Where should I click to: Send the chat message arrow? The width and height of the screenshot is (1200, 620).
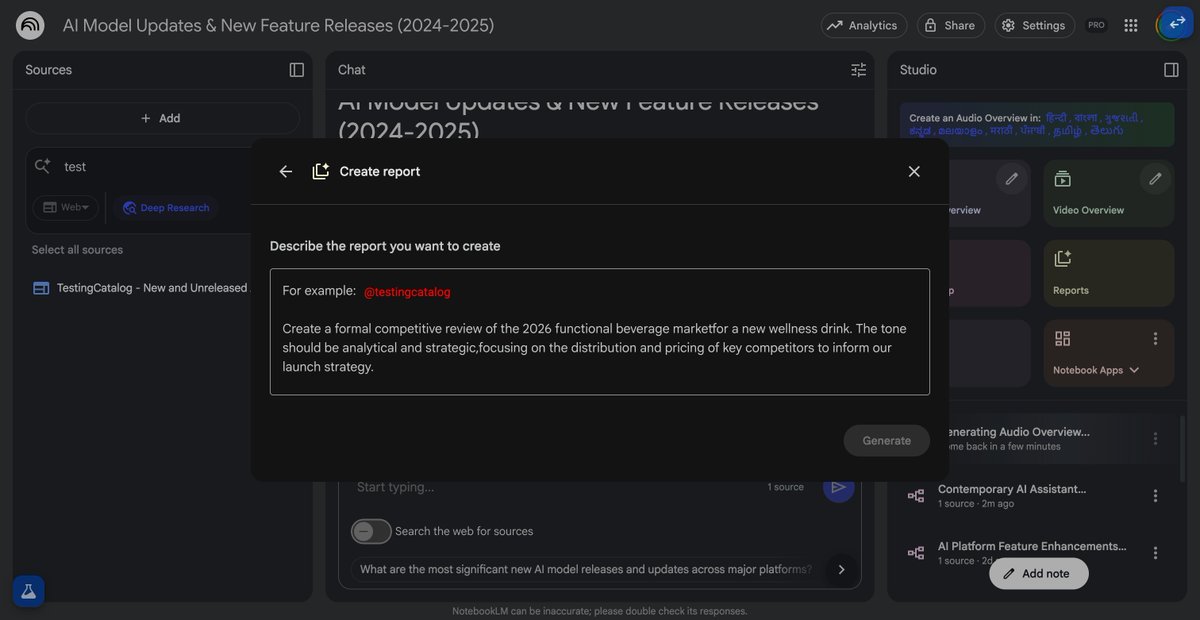[x=838, y=487]
